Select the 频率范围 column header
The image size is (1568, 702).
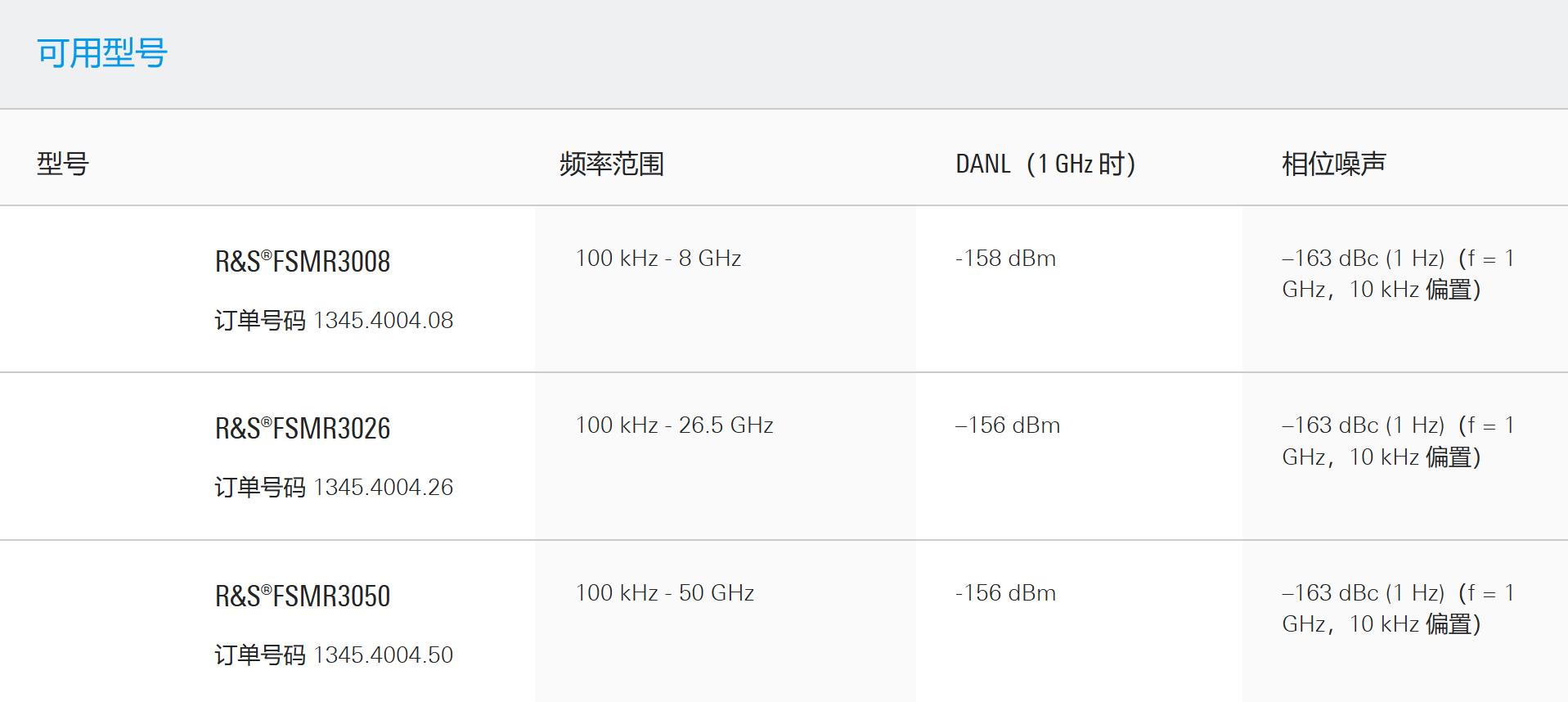pyautogui.click(x=612, y=164)
